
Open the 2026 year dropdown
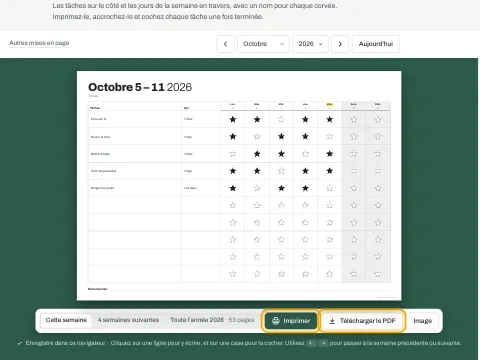[310, 44]
